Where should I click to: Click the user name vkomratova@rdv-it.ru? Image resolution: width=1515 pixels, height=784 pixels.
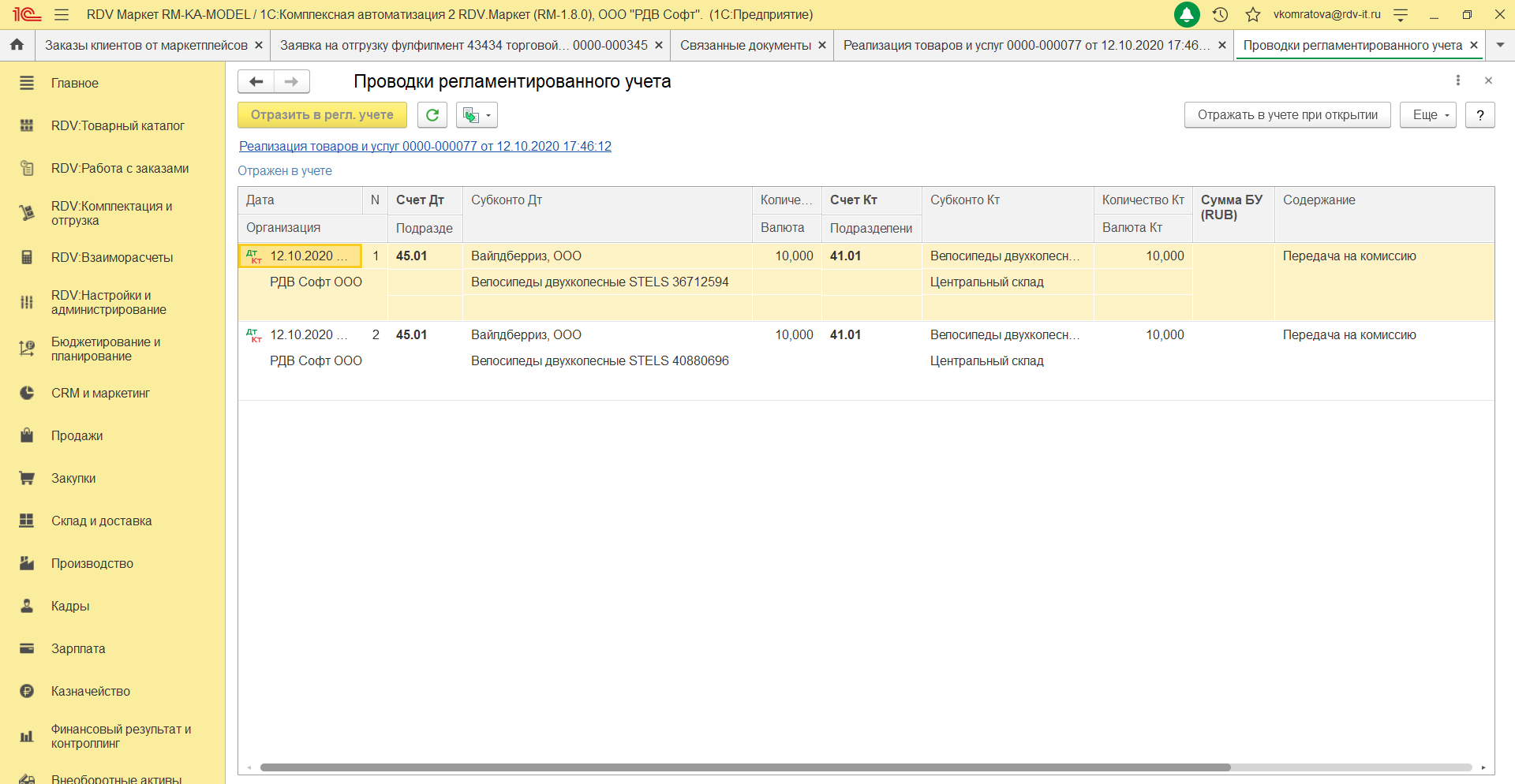pos(1327,14)
